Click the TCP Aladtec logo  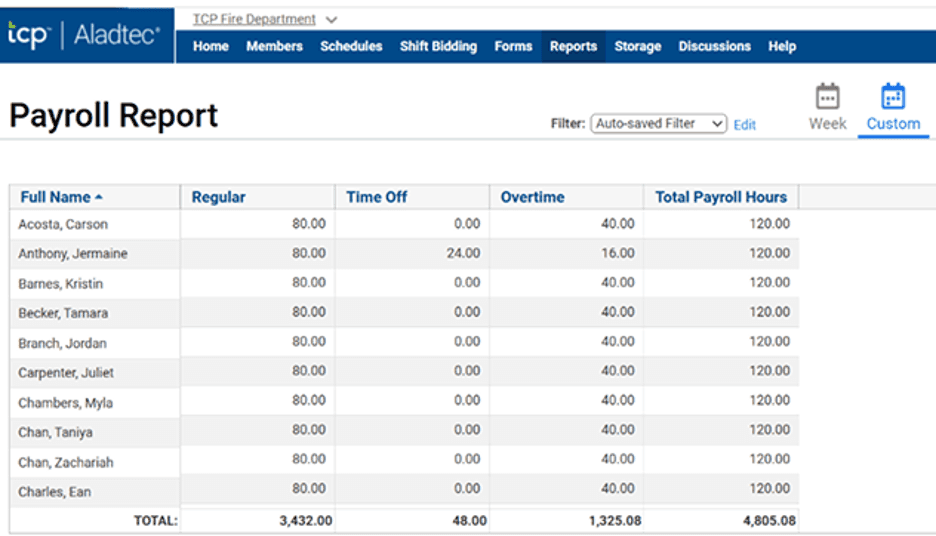click(84, 36)
